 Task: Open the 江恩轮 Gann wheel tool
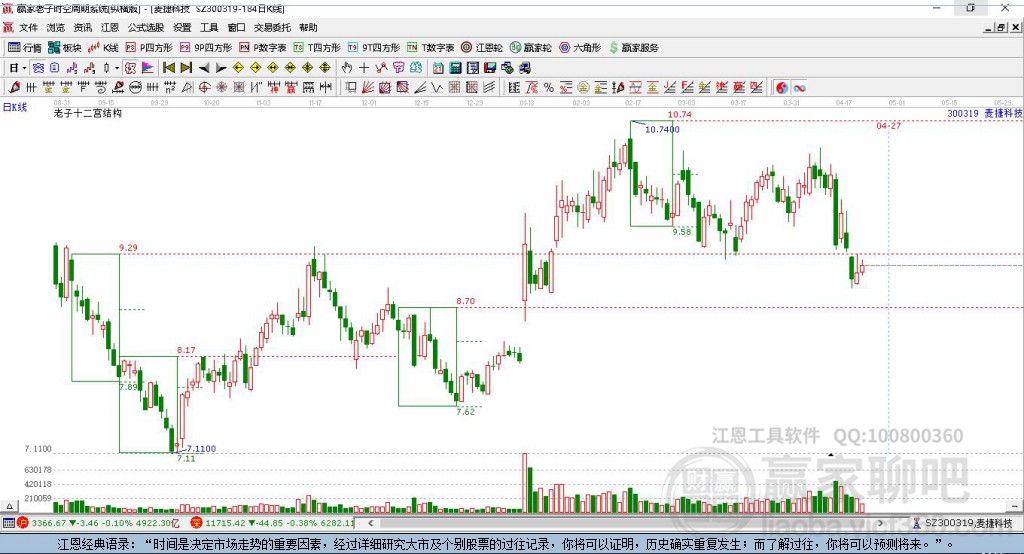[482, 48]
